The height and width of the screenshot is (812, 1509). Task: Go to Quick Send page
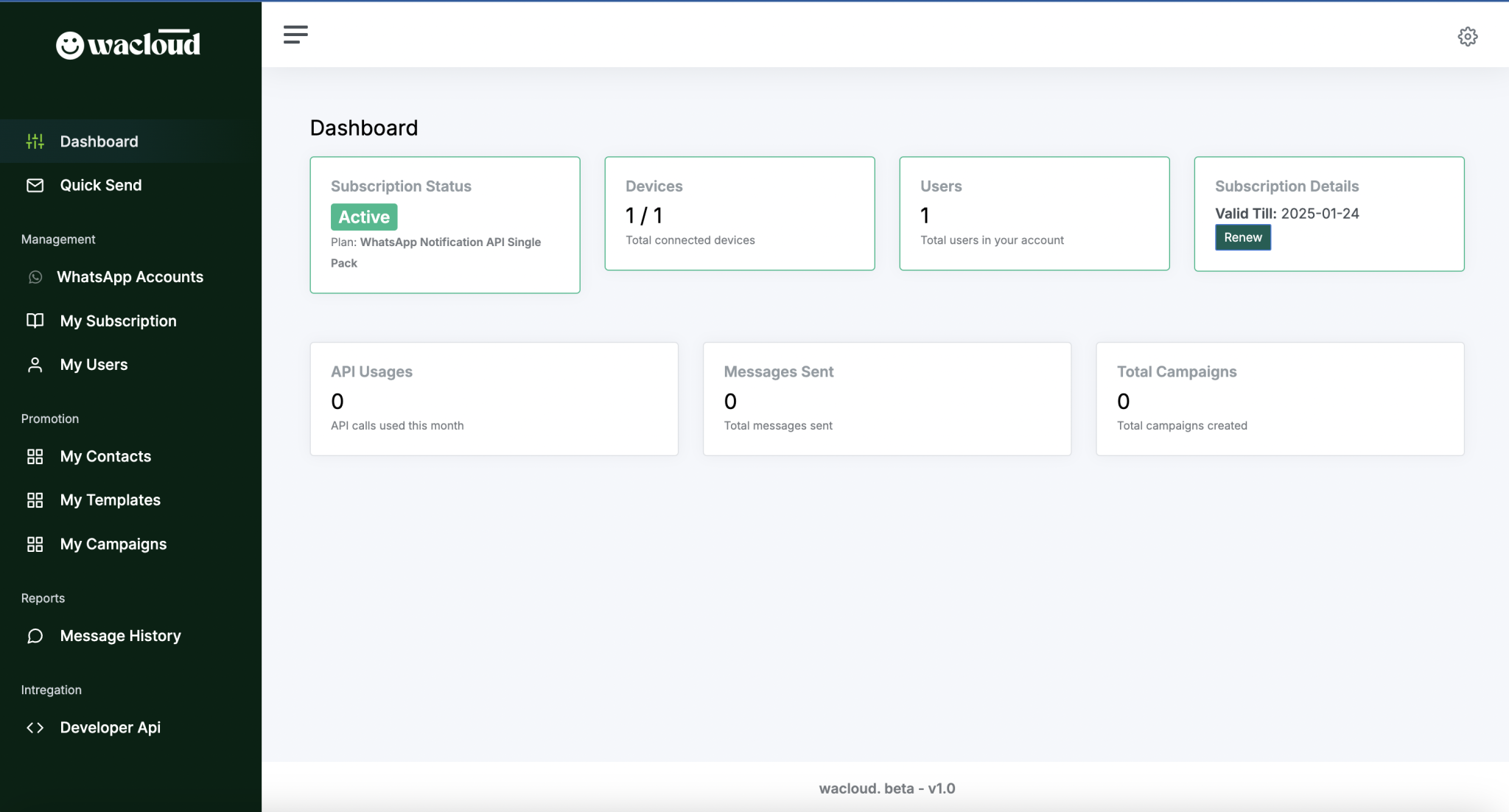pyautogui.click(x=100, y=185)
